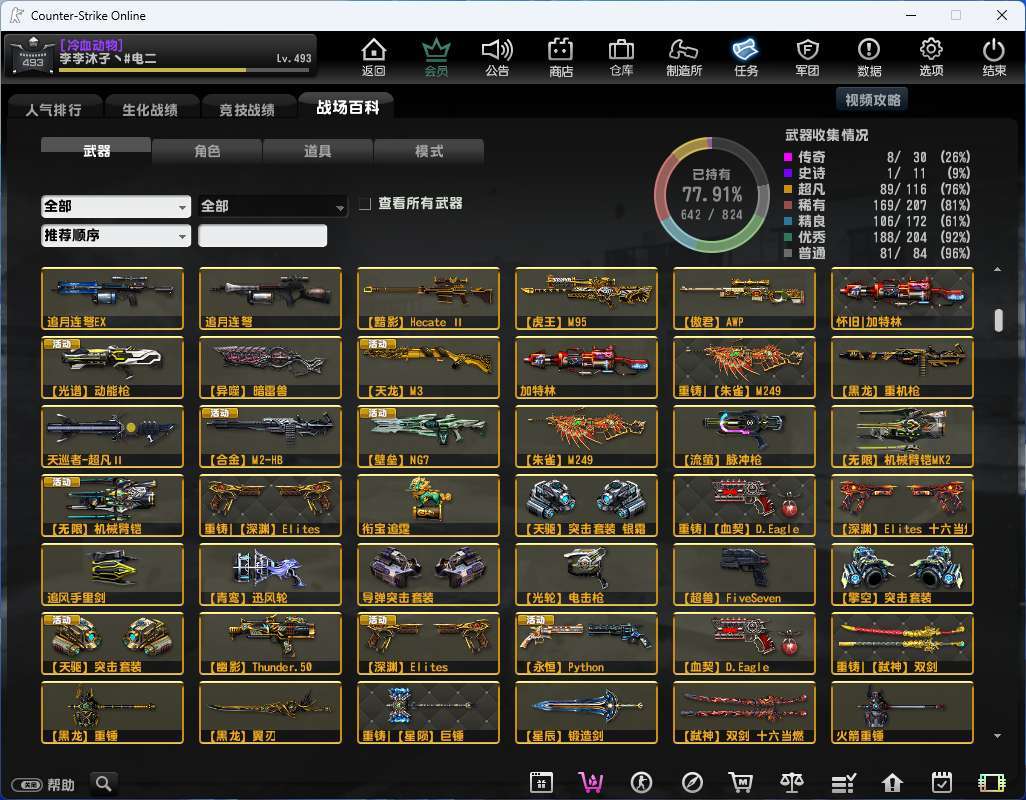Click the scroll down arrow of weapon list
This screenshot has width=1026, height=800.
tap(997, 736)
